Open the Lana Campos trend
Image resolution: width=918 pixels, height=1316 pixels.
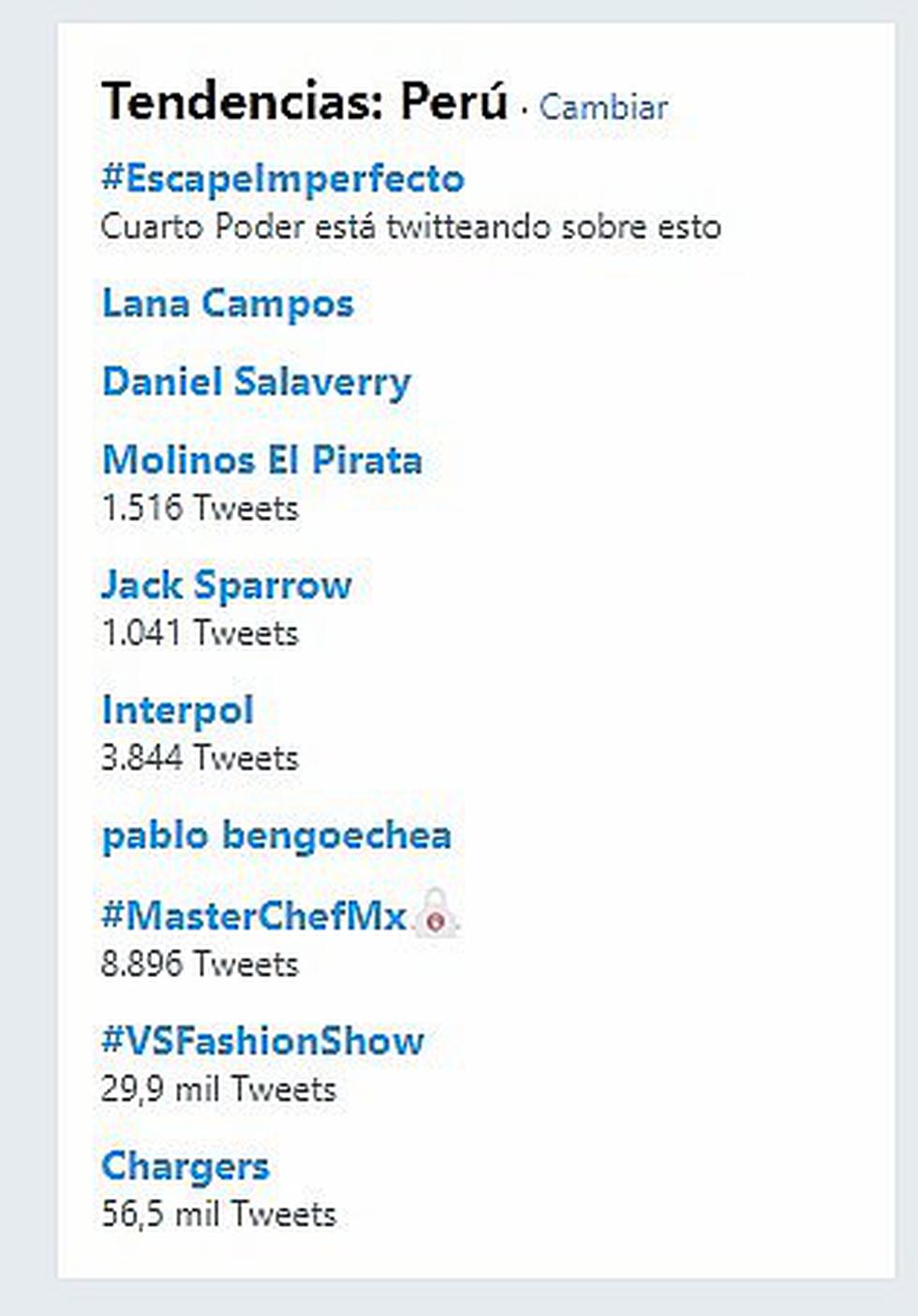tap(228, 303)
